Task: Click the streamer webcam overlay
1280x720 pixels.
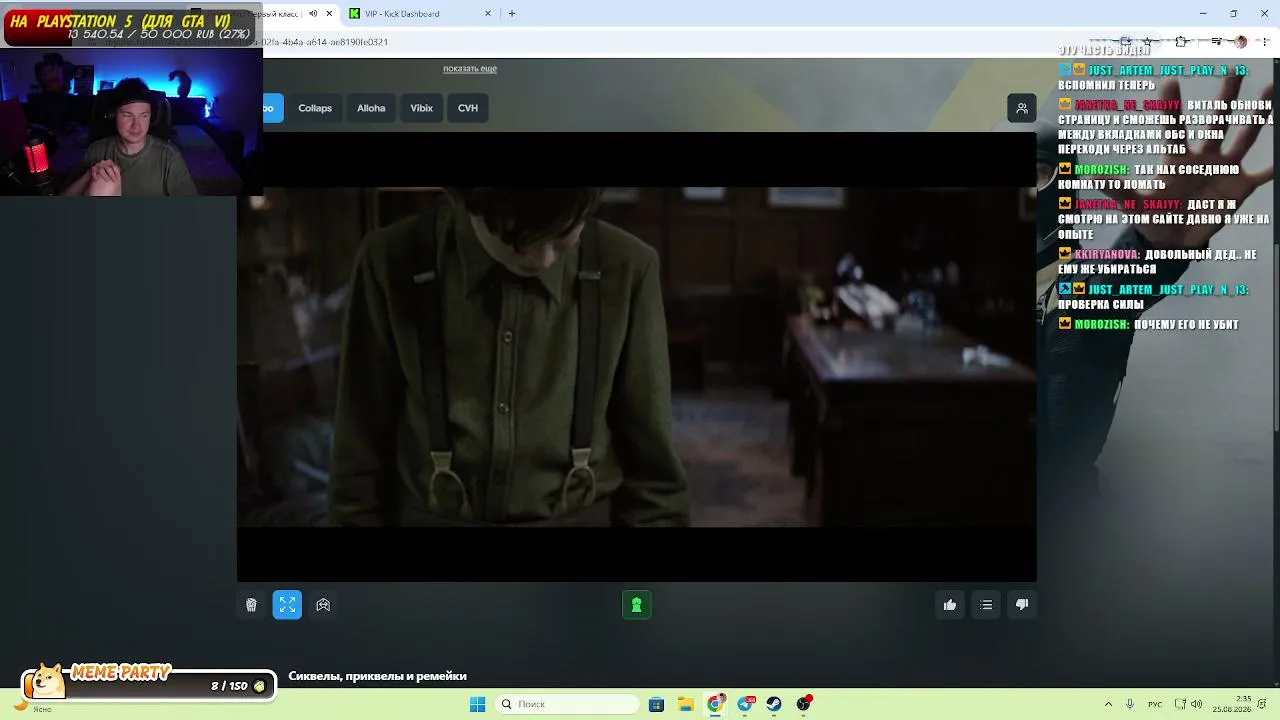Action: (x=131, y=121)
